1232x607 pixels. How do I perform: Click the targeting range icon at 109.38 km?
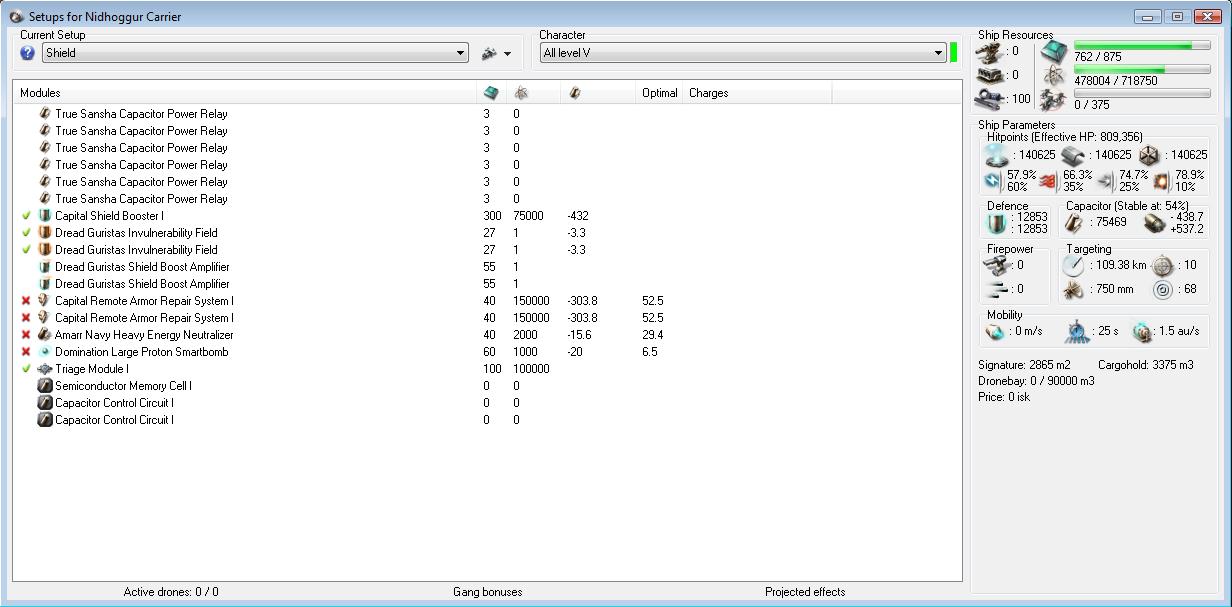pyautogui.click(x=1073, y=266)
